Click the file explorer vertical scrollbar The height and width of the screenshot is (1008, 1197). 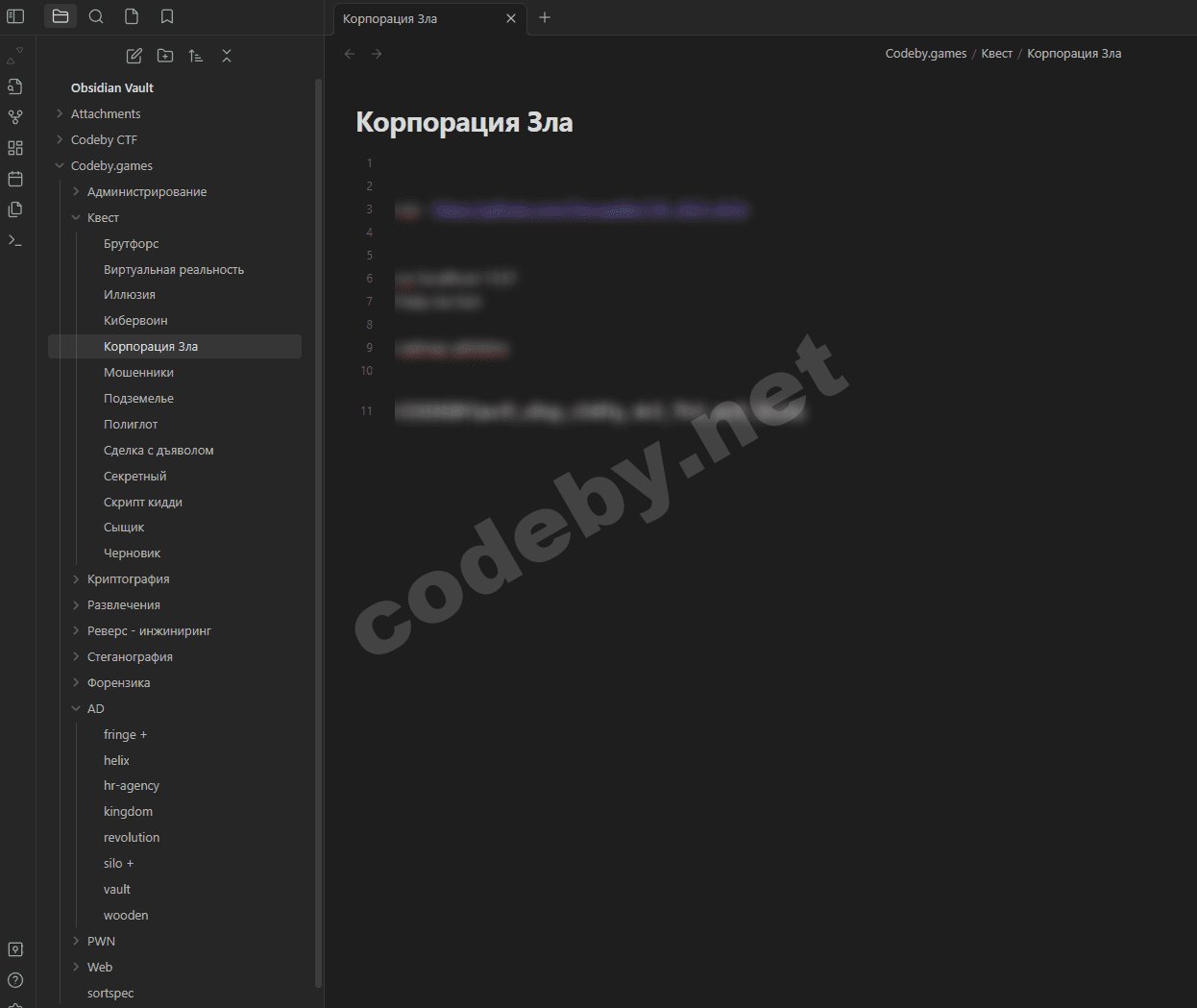318,532
